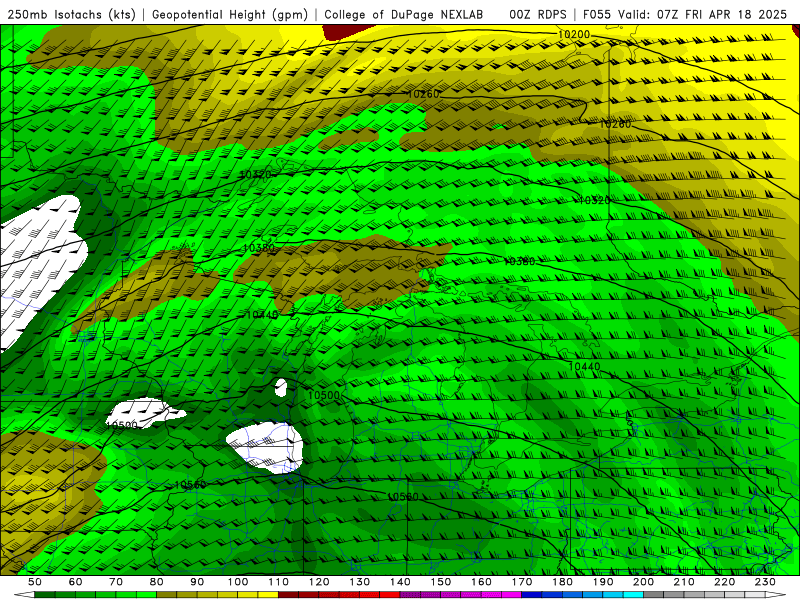
Task: Select the 190 value on the color legend
Action: [603, 582]
